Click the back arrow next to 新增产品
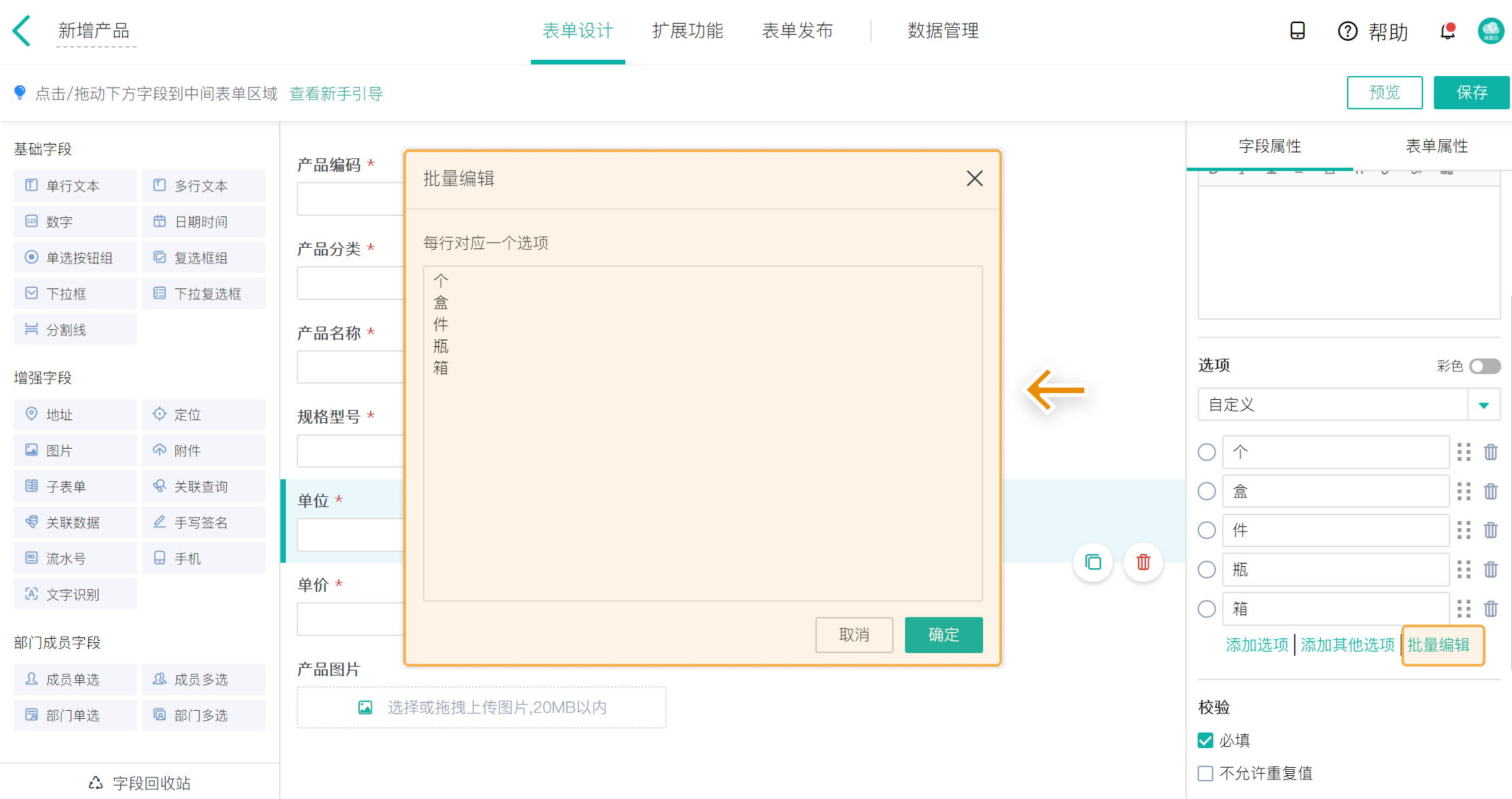The image size is (1512, 799). tap(22, 31)
